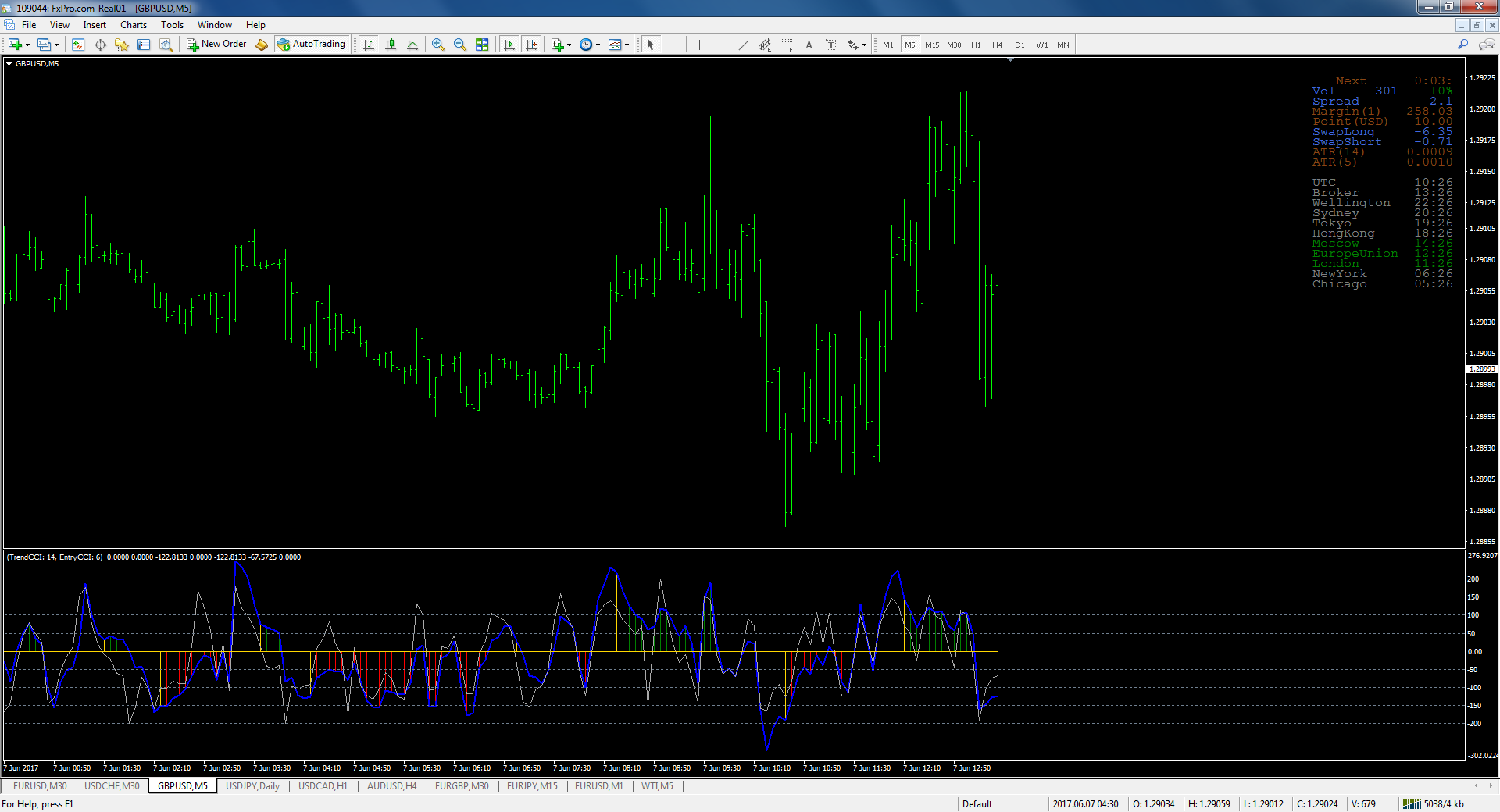
Task: Expand the Profiles dropdown arrow
Action: tap(56, 45)
